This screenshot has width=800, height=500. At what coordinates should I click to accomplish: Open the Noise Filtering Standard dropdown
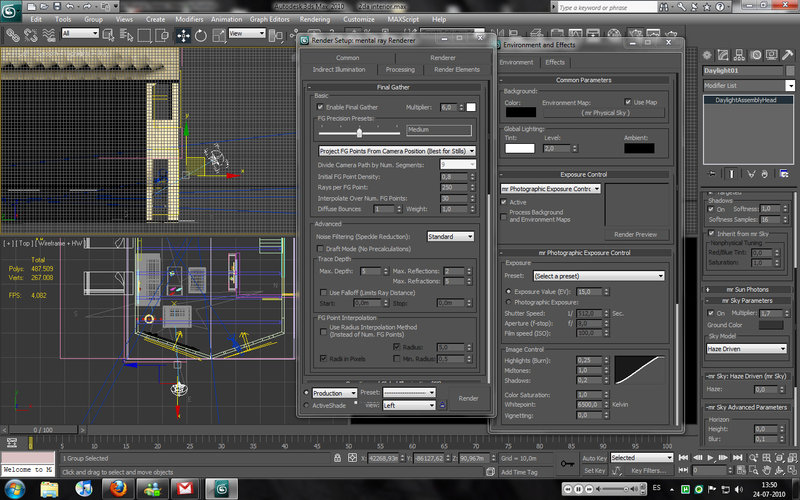450,236
